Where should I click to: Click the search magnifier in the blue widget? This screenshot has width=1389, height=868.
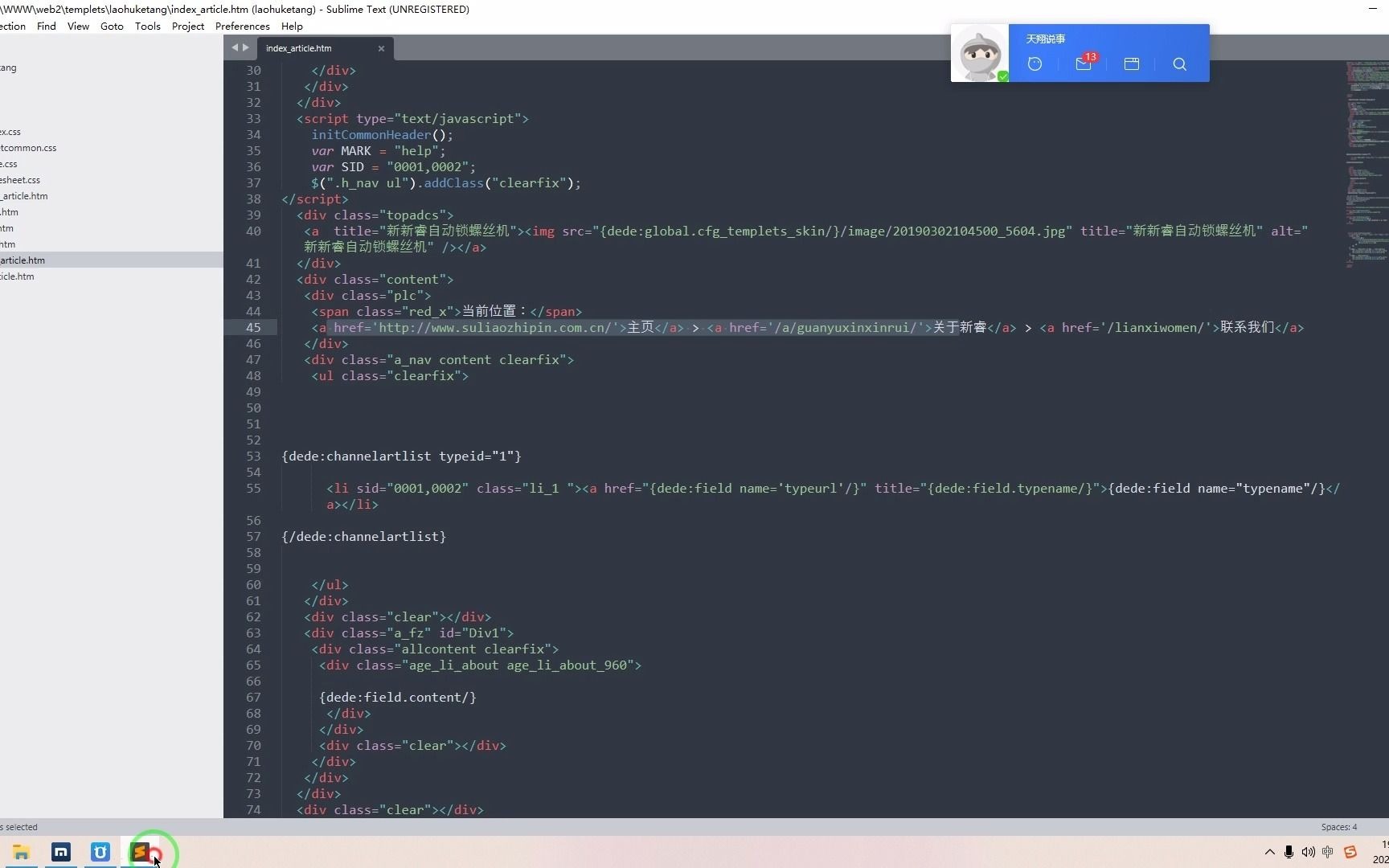click(1179, 63)
